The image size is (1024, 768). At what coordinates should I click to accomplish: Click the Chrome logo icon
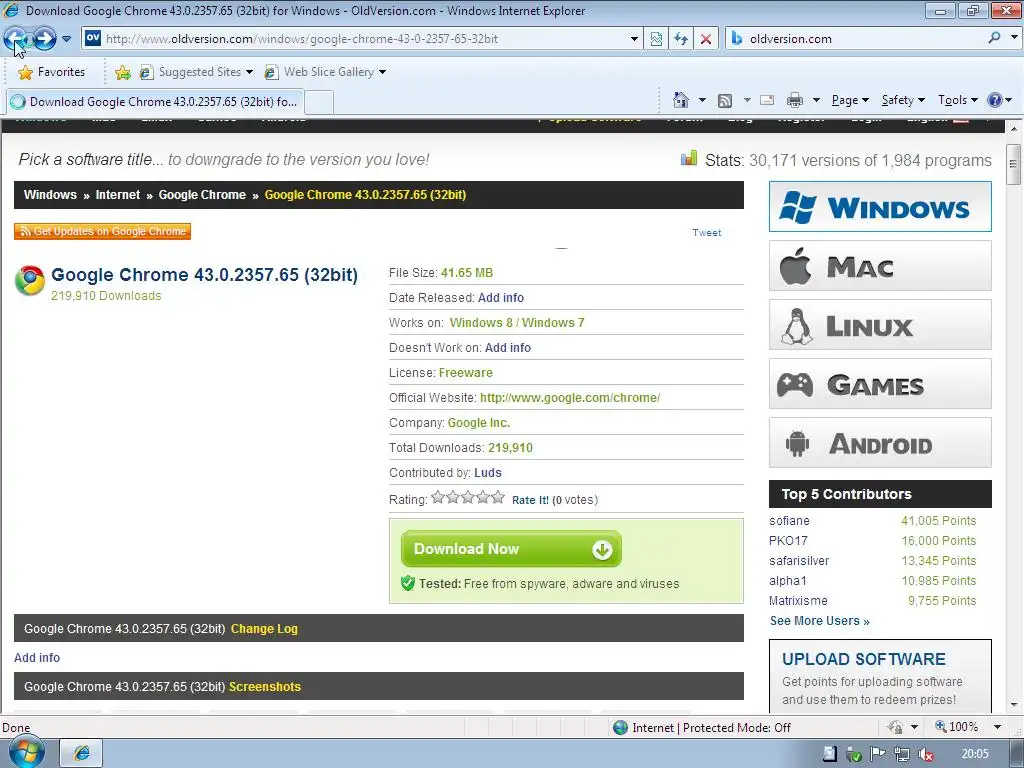point(29,281)
